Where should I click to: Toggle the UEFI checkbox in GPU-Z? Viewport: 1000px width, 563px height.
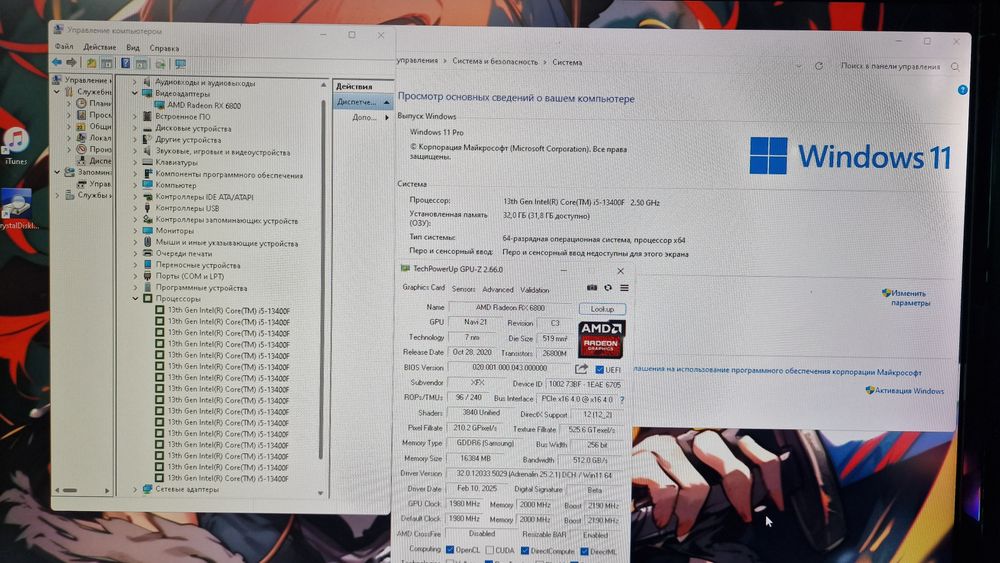pyautogui.click(x=599, y=369)
